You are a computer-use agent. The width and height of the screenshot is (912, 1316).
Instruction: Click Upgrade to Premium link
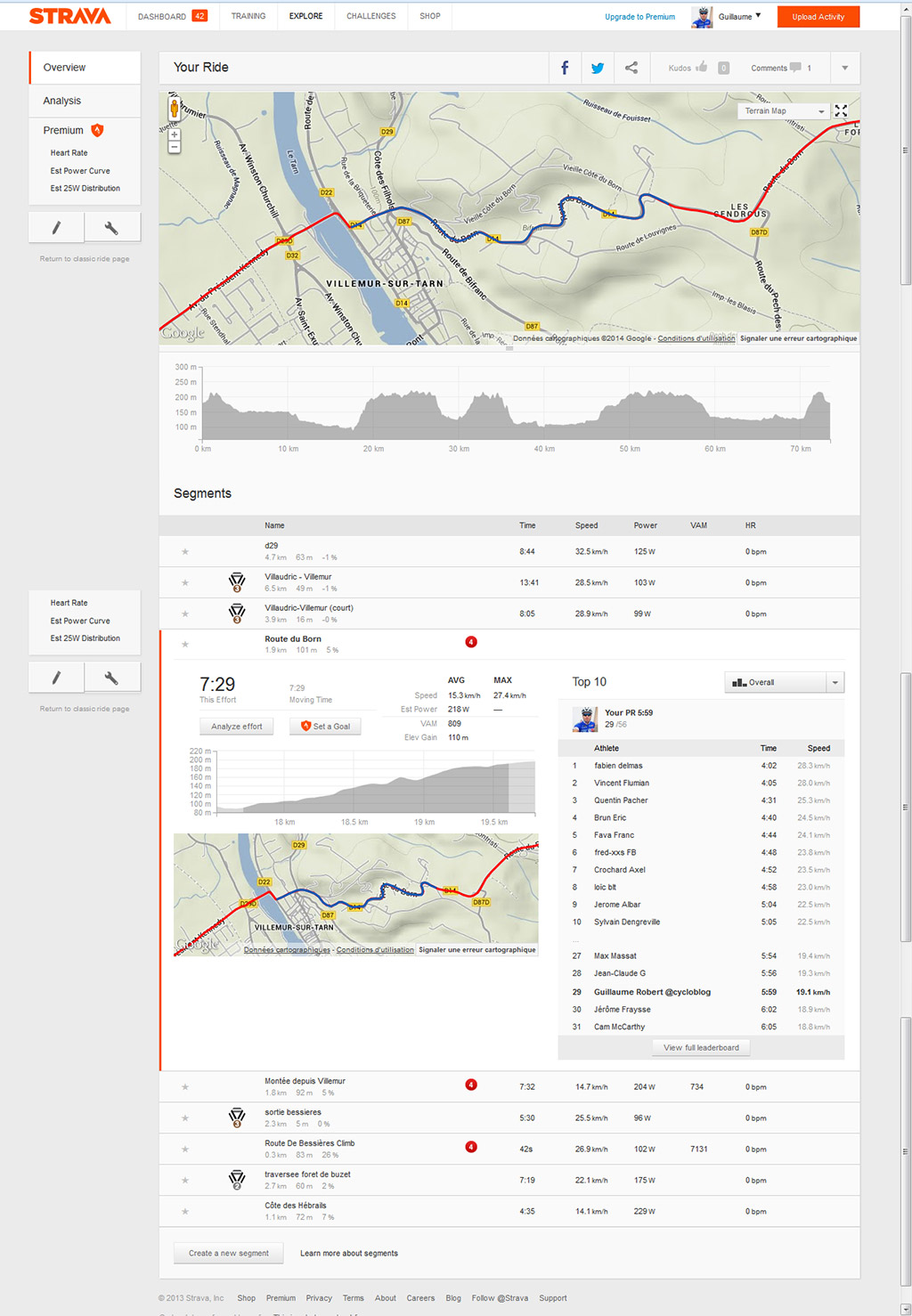pyautogui.click(x=639, y=17)
